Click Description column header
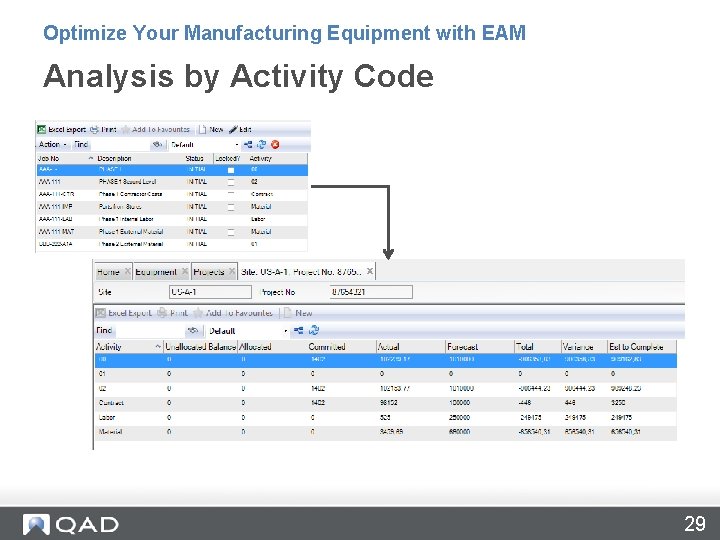Viewport: 720px width, 540px height. [x=140, y=158]
